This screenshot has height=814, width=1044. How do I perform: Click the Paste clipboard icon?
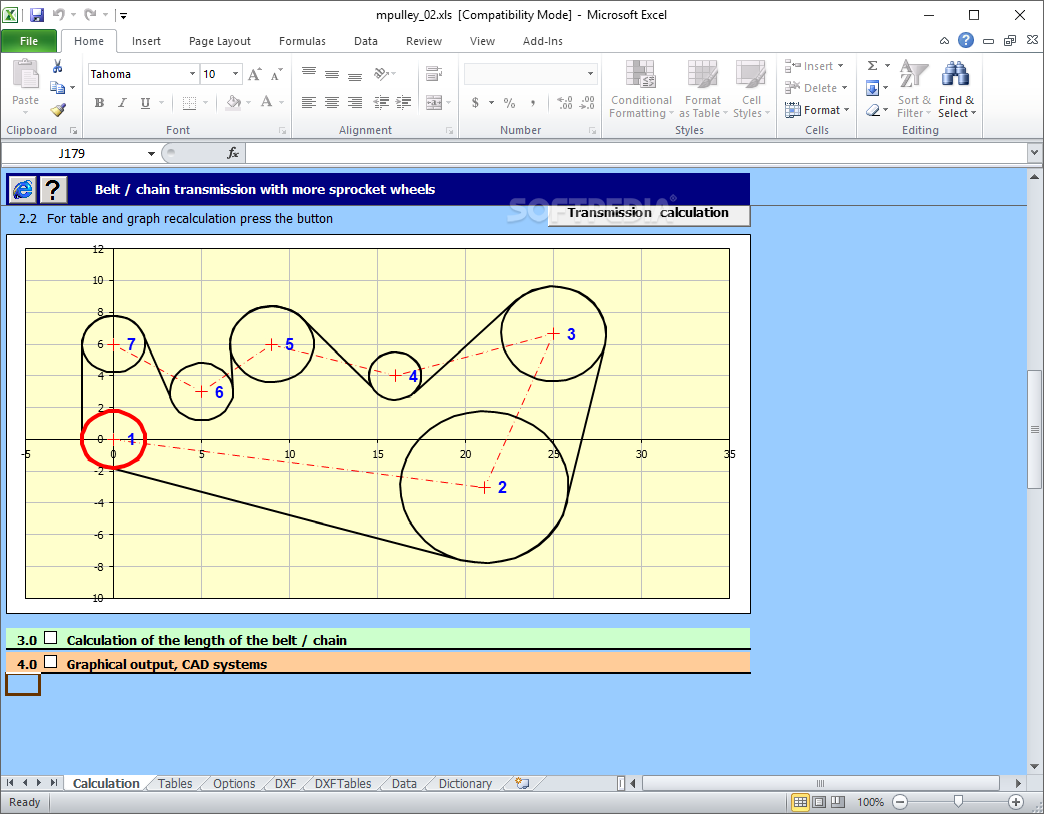[x=25, y=73]
